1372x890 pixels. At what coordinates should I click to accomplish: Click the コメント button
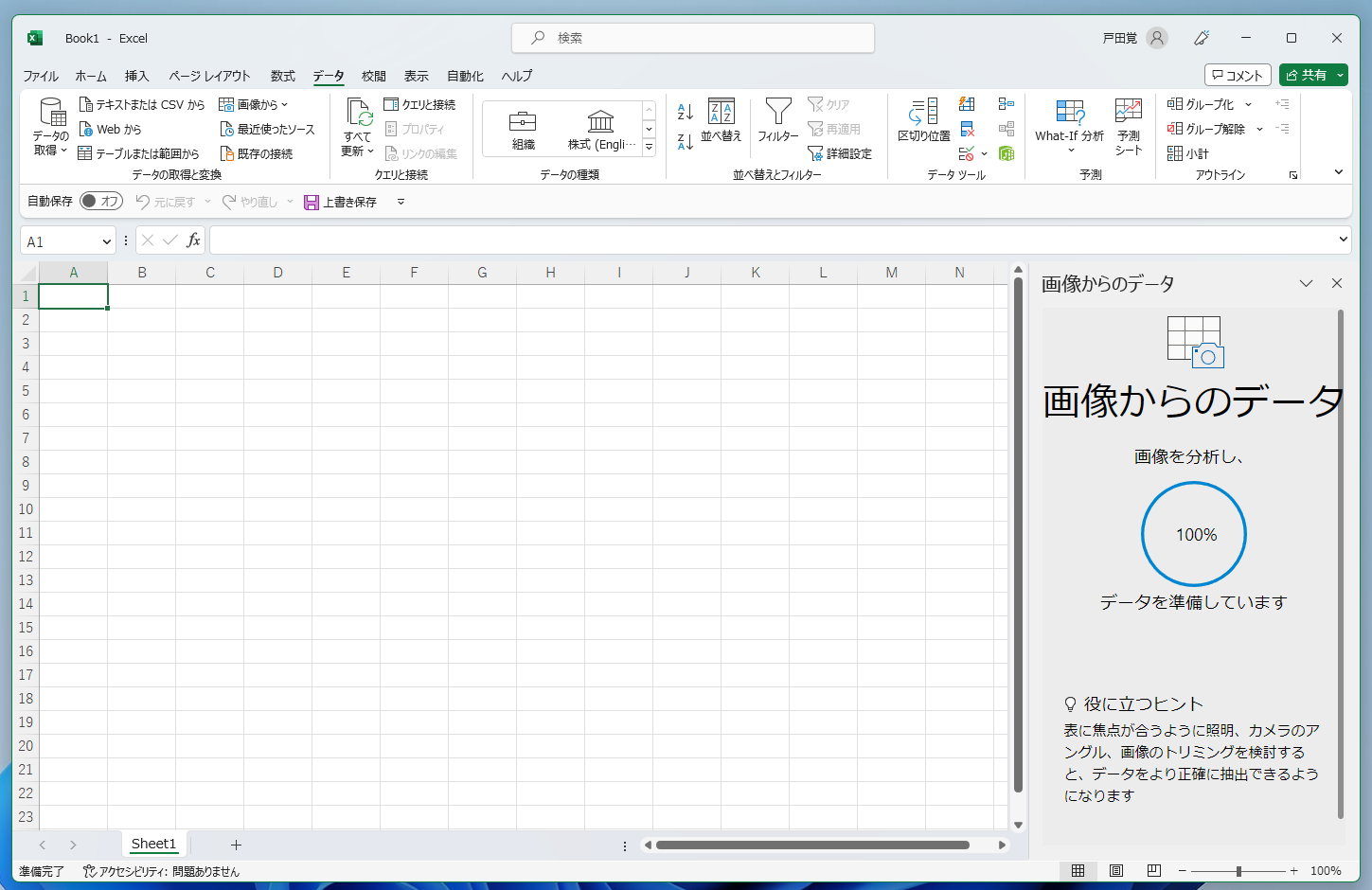(x=1238, y=75)
